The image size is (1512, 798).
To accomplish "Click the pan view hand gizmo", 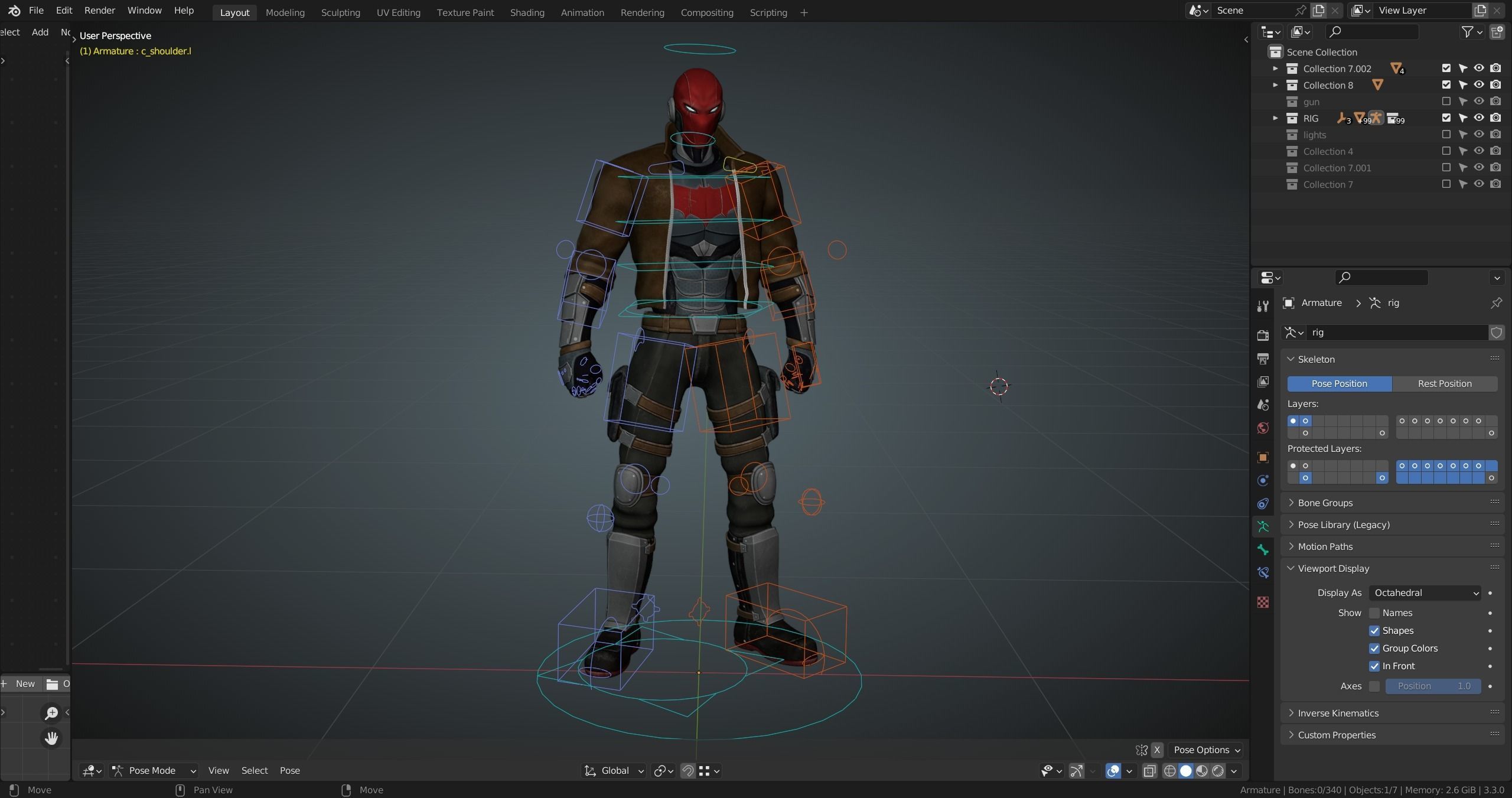I will click(x=51, y=738).
